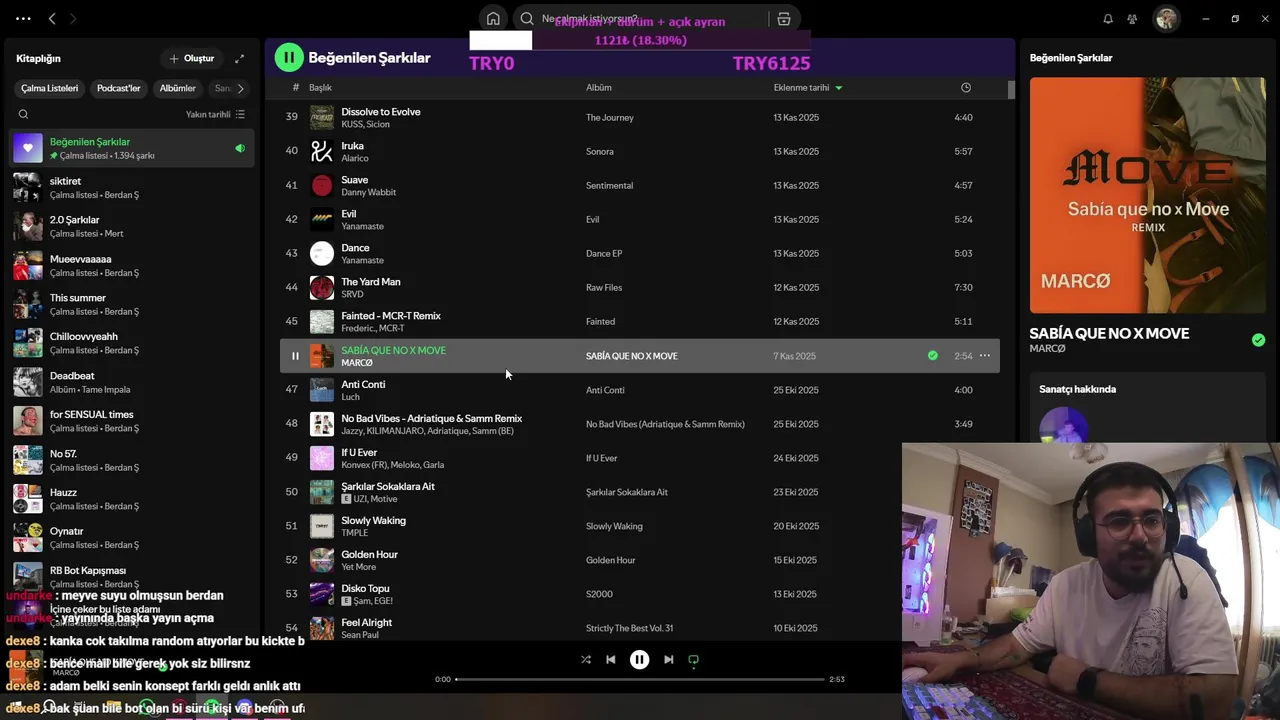This screenshot has height=720, width=1280.
Task: Open the Oynatır playlist thumbnail
Action: [28, 538]
